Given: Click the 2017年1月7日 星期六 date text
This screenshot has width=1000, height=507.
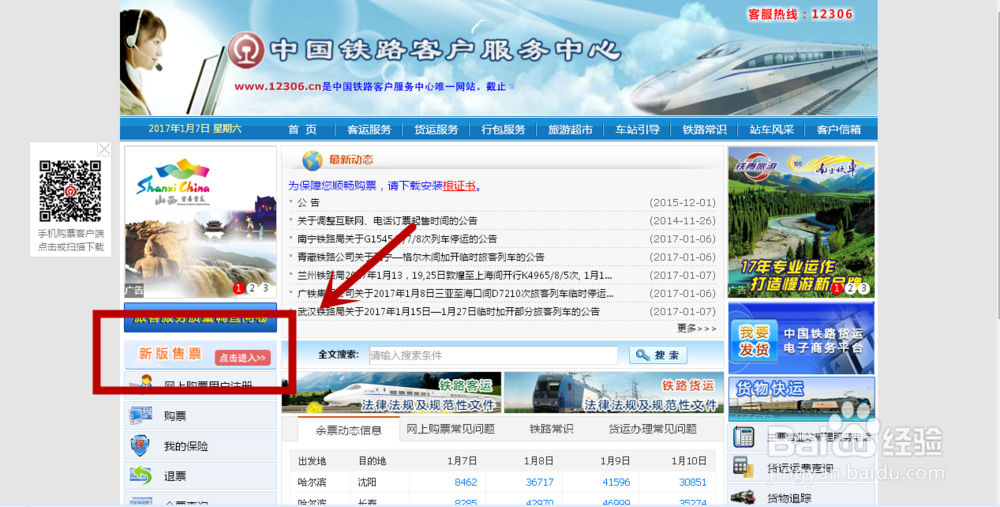Looking at the screenshot, I should [195, 128].
